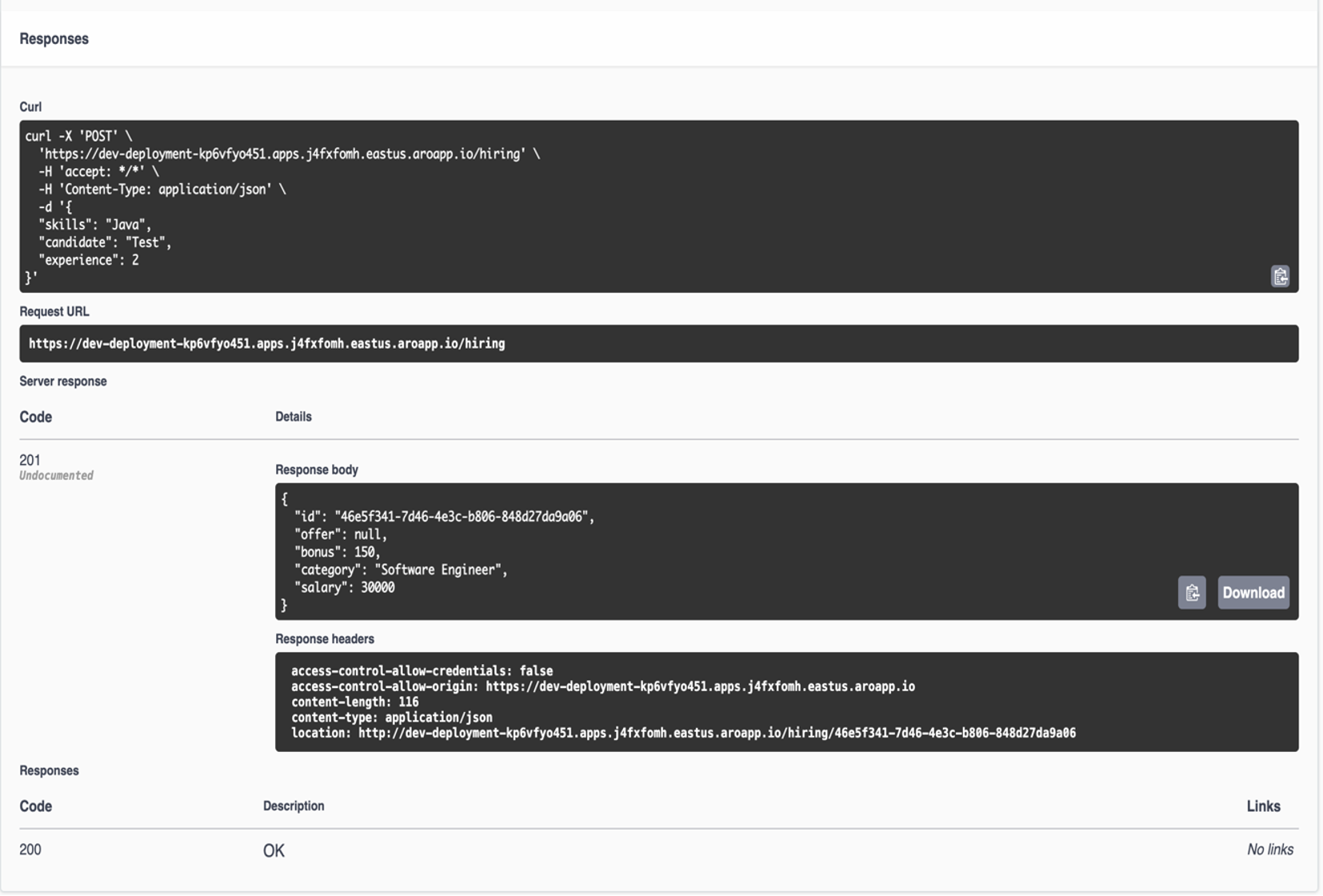Click the hiring URL line in curl block
Image resolution: width=1323 pixels, height=896 pixels.
289,154
